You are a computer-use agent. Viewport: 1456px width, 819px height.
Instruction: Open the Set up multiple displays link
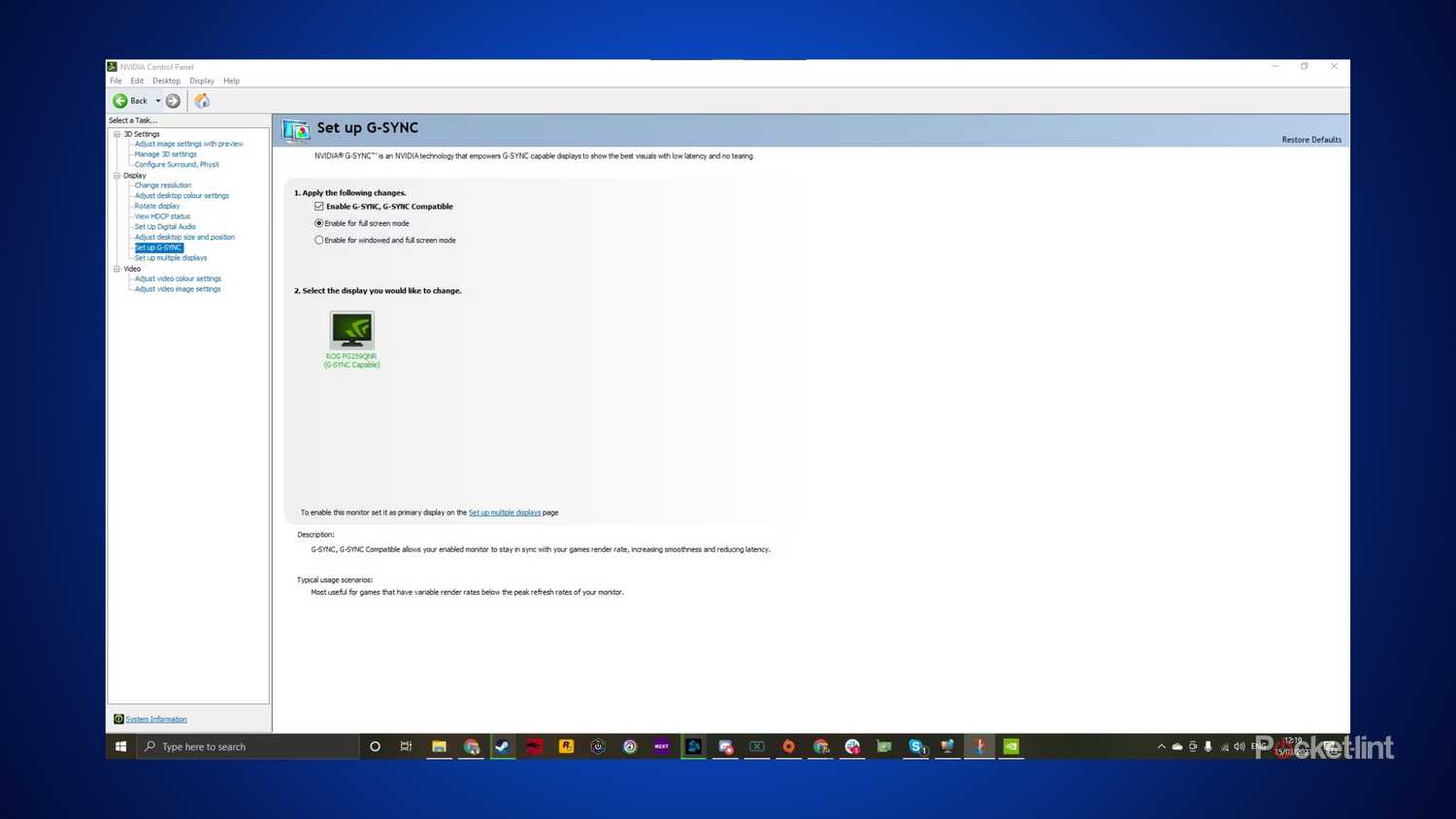pyautogui.click(x=505, y=512)
